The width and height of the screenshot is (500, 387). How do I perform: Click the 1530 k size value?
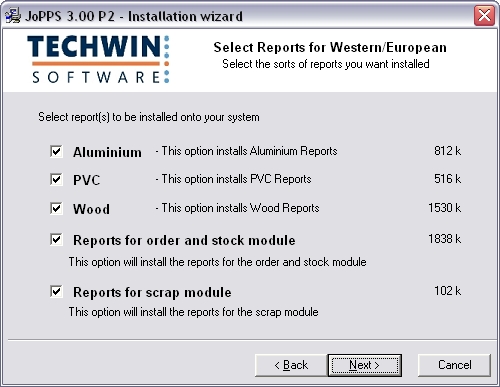pos(445,208)
